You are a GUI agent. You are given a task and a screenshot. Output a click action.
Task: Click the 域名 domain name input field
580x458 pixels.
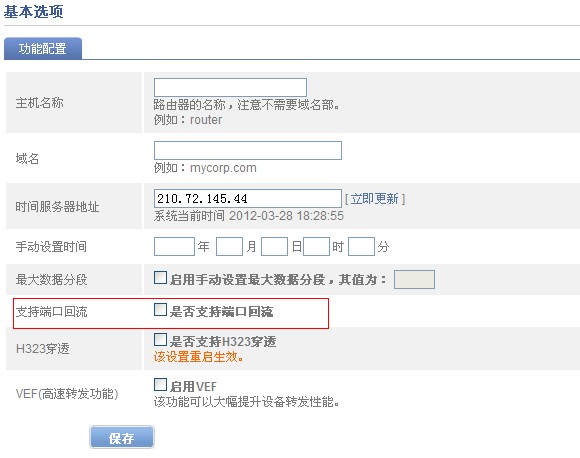click(x=247, y=150)
